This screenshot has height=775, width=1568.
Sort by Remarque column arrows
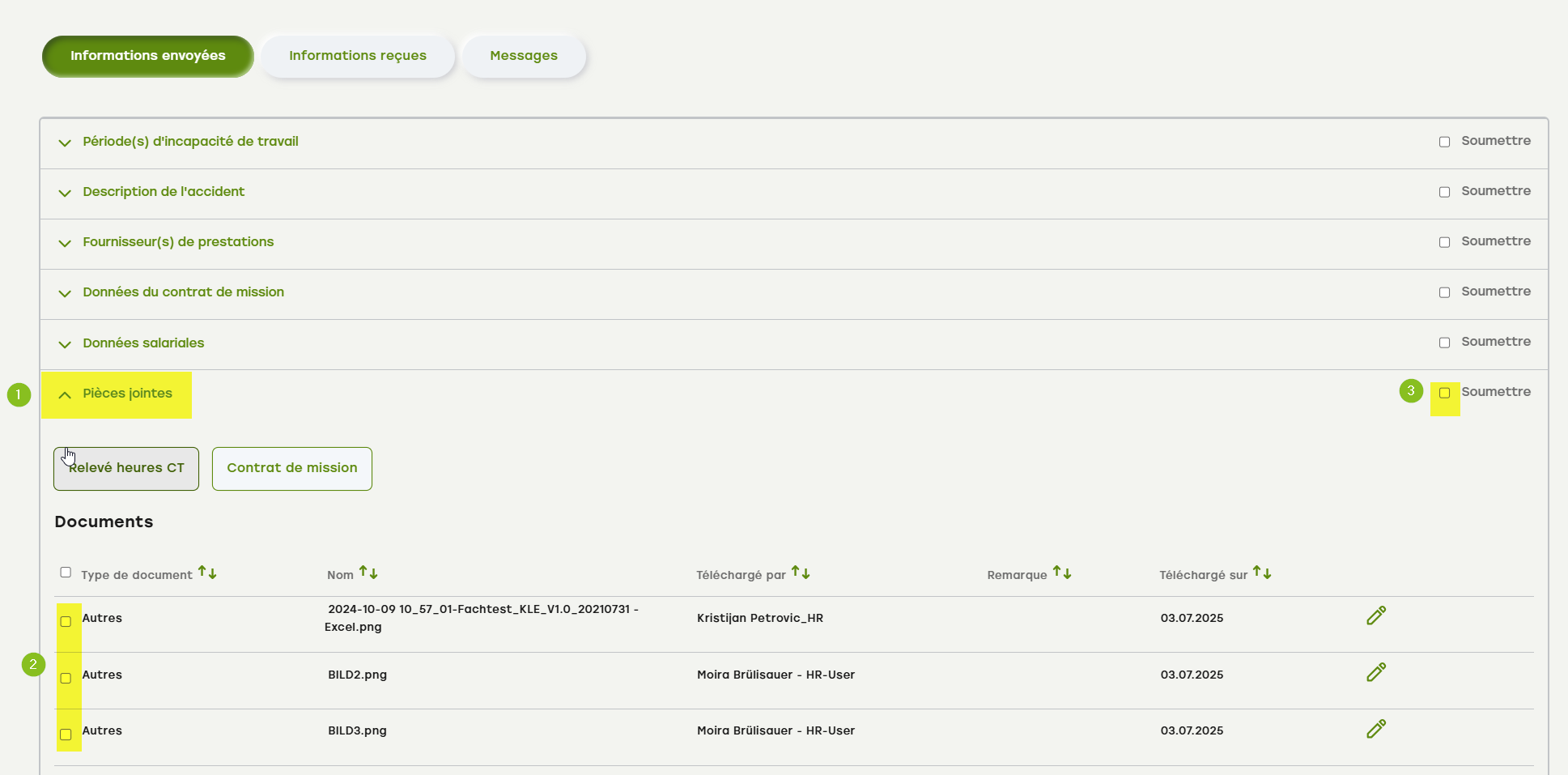1062,573
